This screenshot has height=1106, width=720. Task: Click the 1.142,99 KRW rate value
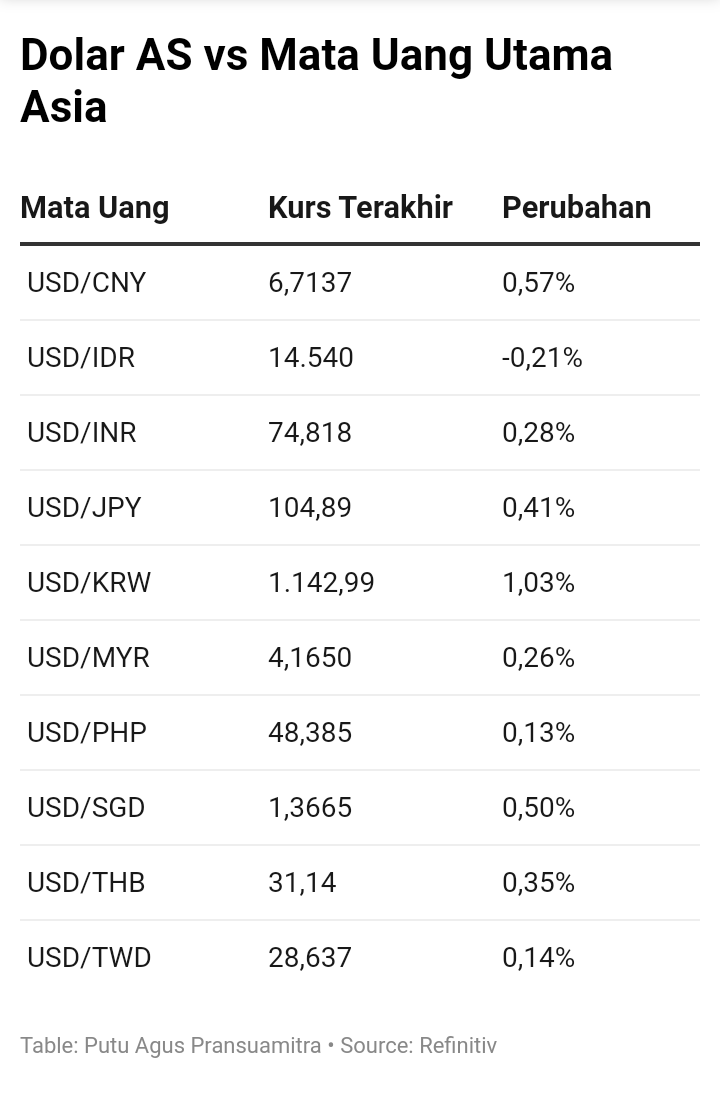point(321,583)
